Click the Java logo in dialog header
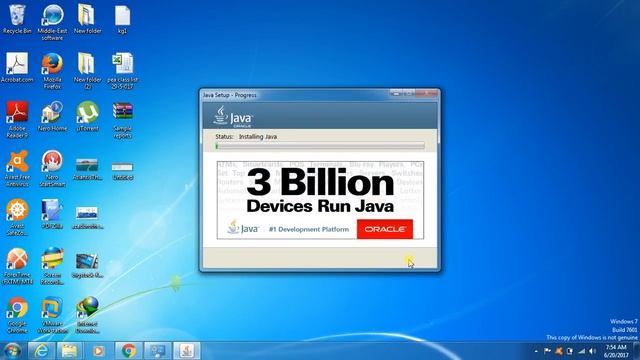This screenshot has width=640, height=360. [x=233, y=116]
